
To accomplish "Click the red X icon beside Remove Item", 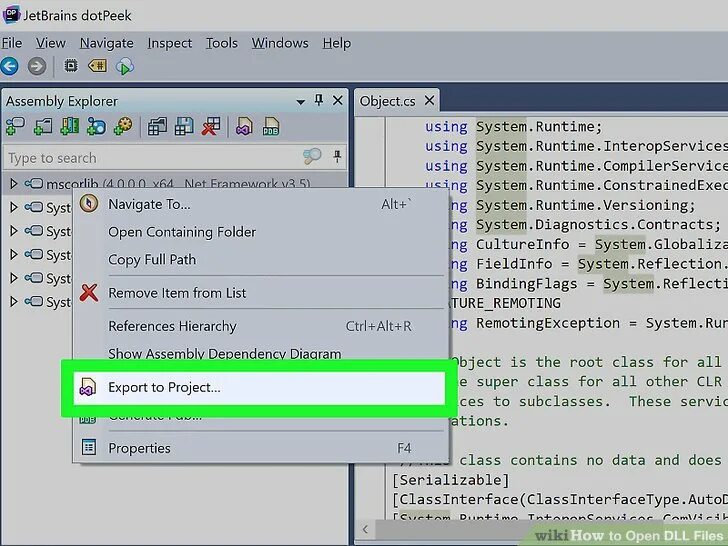I will (89, 292).
